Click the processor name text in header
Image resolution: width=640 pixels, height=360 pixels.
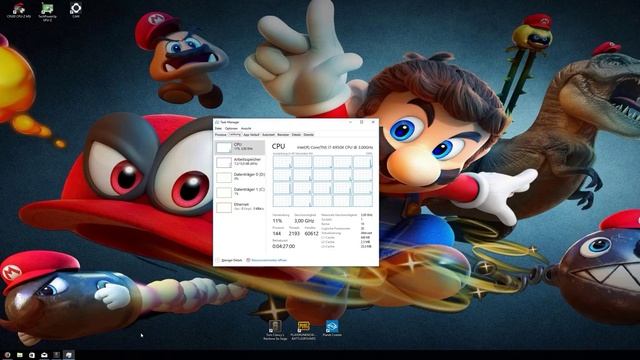pos(335,147)
